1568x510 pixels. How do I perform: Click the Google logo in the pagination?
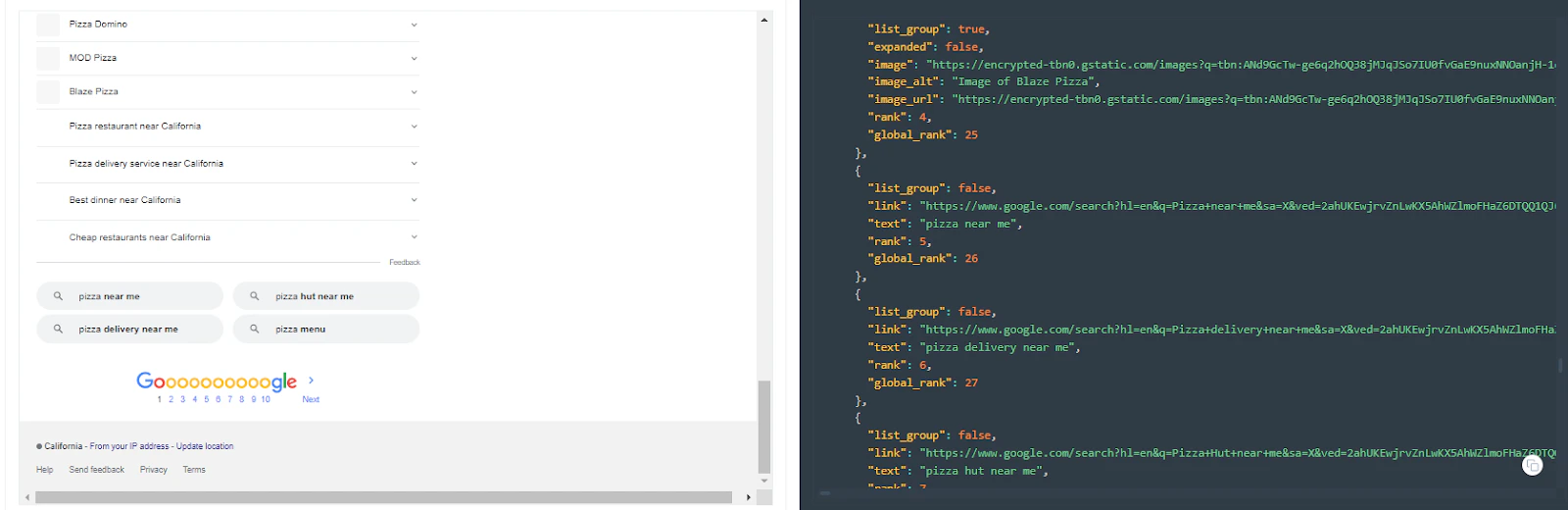click(217, 382)
